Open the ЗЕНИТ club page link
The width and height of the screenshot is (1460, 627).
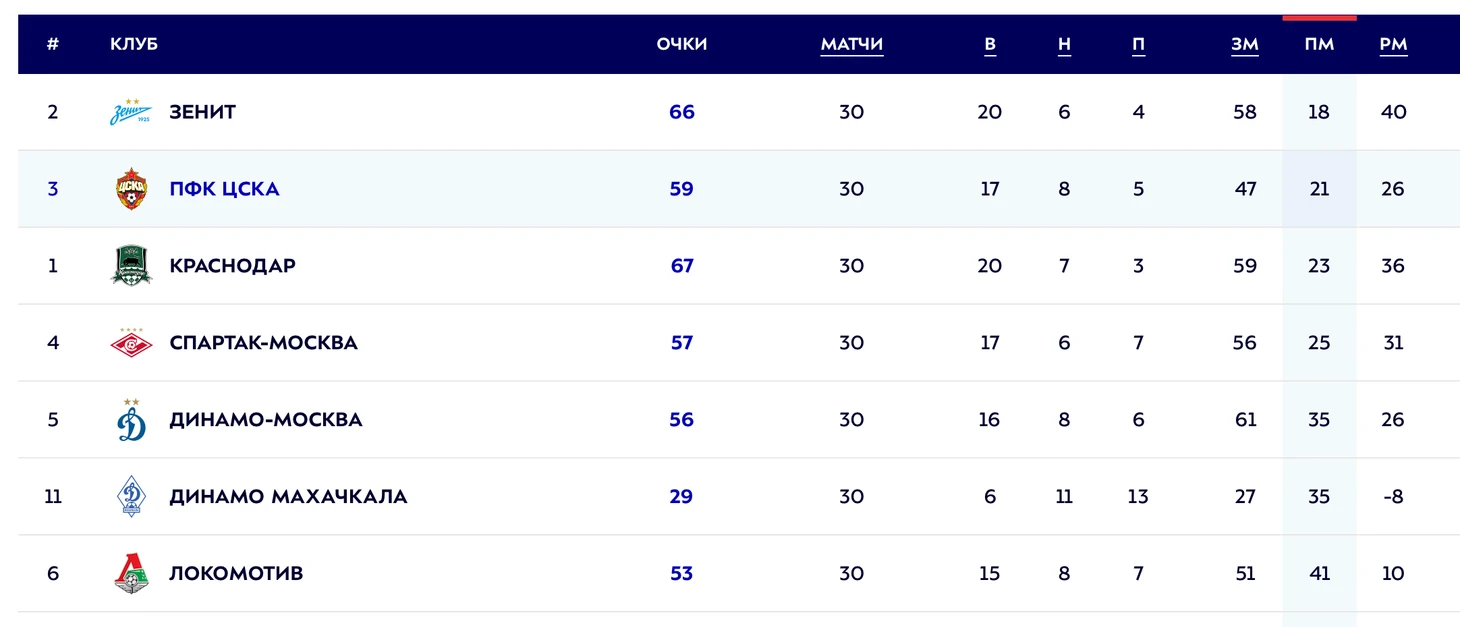pos(202,112)
